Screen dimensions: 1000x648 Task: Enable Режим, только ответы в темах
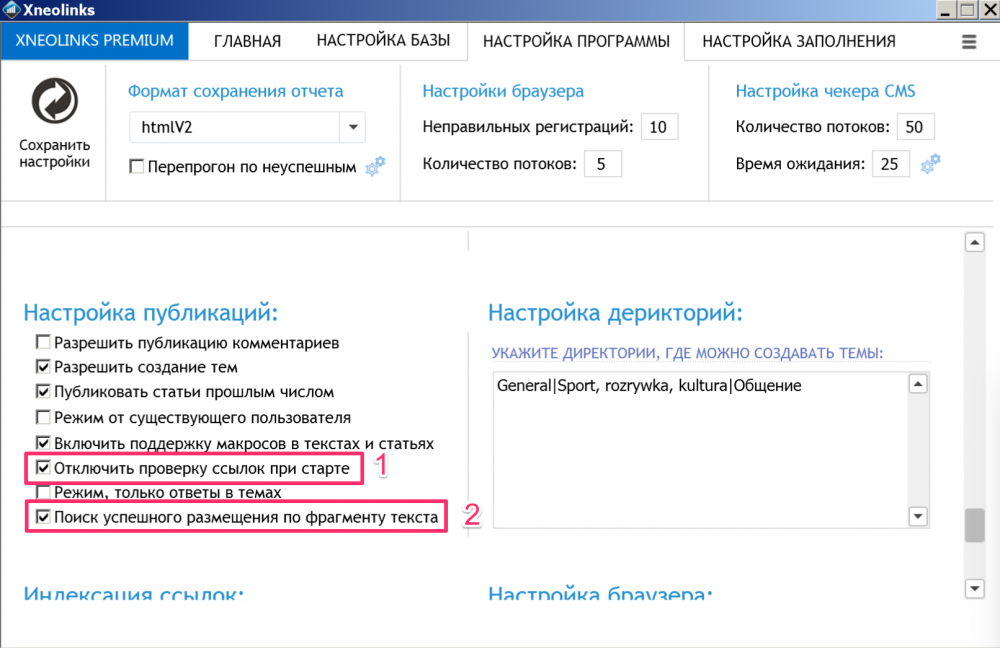click(43, 492)
